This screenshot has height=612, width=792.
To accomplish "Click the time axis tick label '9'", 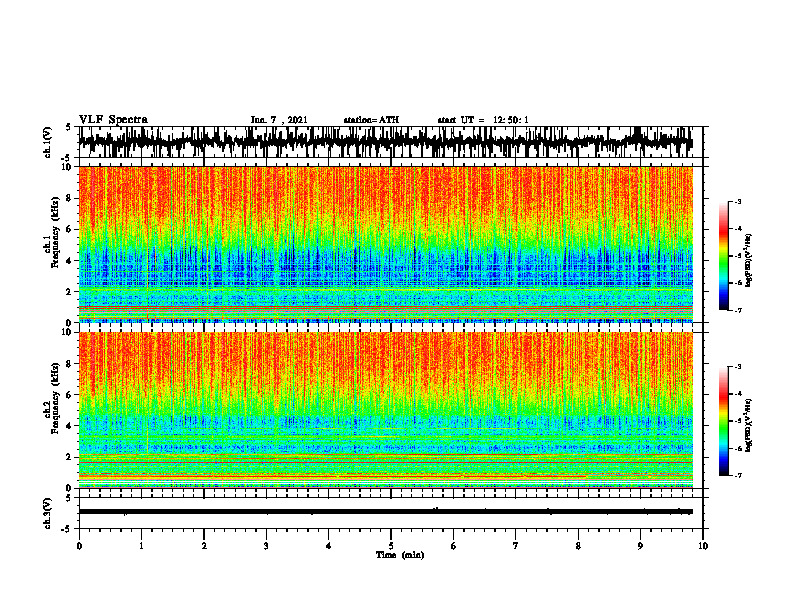I will [640, 546].
